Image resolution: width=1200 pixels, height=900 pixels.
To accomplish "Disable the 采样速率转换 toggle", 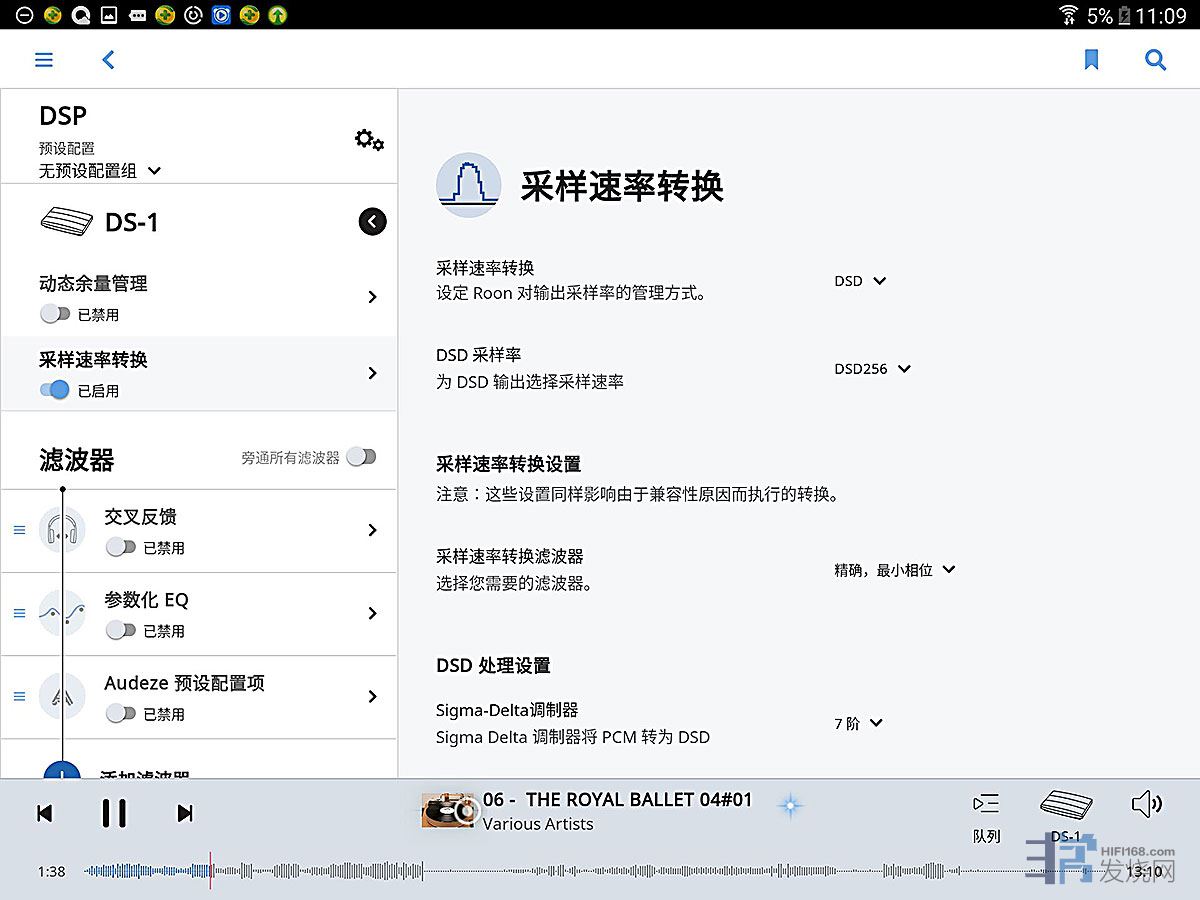I will [55, 390].
